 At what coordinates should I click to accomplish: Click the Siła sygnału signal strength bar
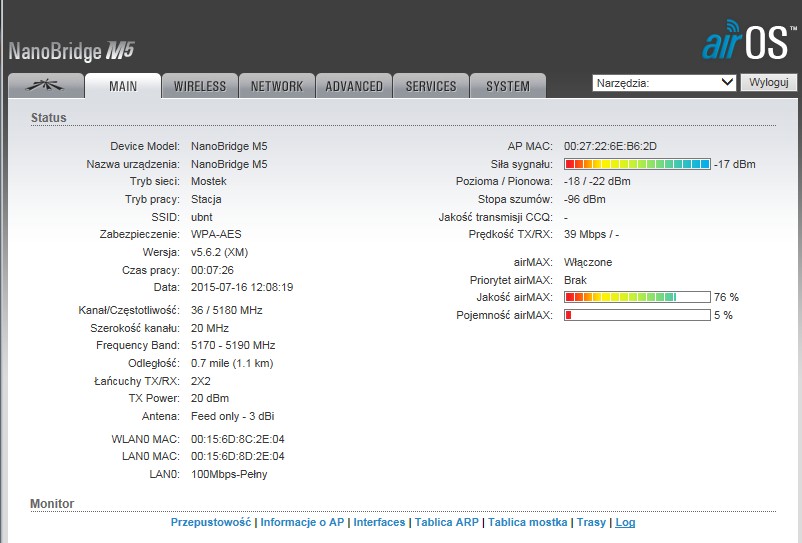[637, 164]
